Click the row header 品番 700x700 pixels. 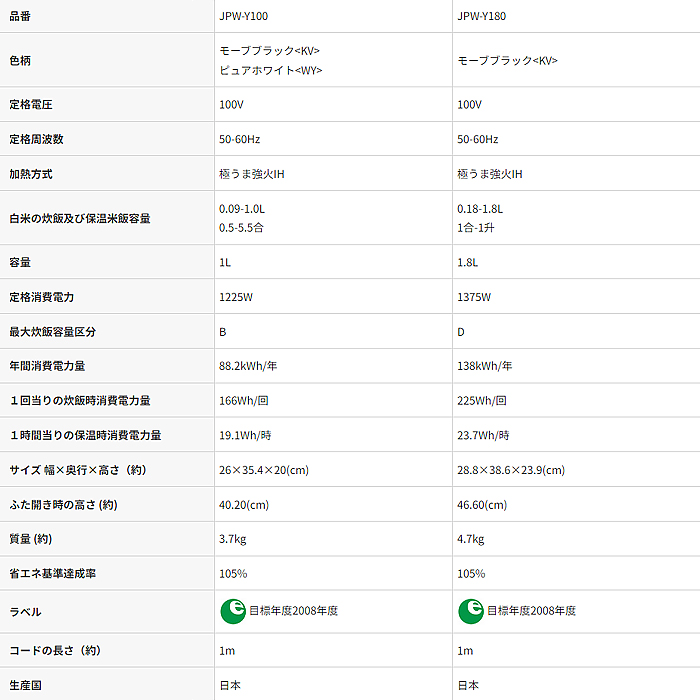click(x=20, y=16)
